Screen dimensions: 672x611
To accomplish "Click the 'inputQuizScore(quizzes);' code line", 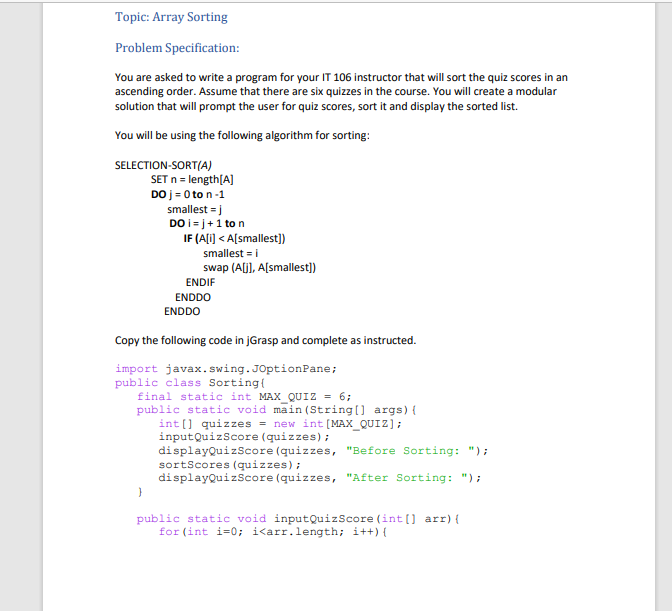I will [x=244, y=437].
